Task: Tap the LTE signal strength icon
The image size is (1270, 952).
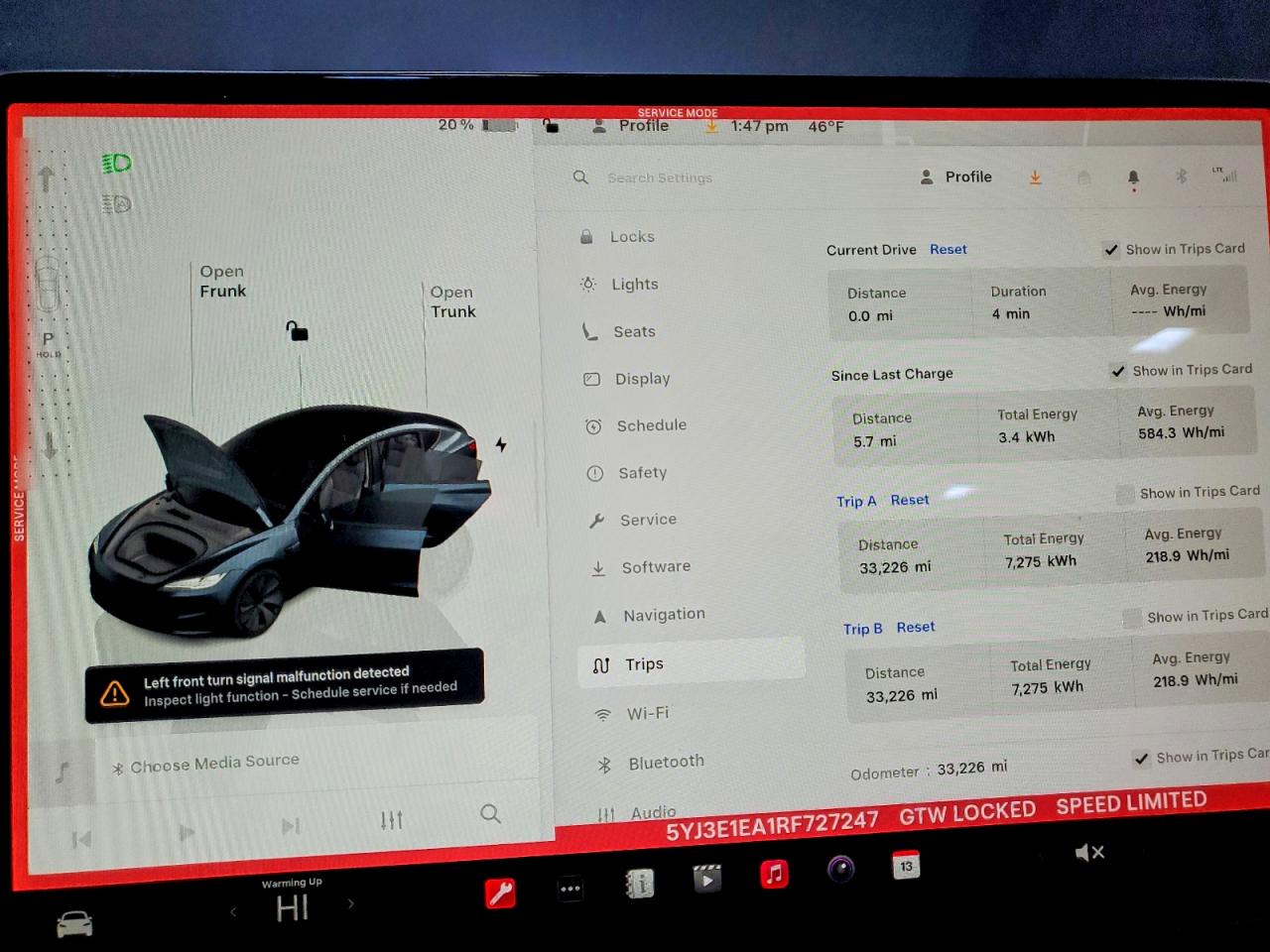Action: click(1224, 175)
